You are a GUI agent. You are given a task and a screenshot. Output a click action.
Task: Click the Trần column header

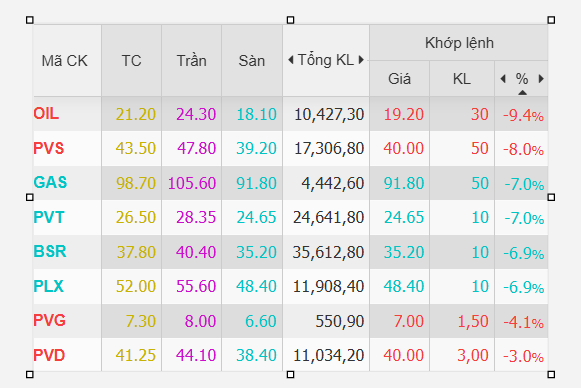(x=192, y=61)
